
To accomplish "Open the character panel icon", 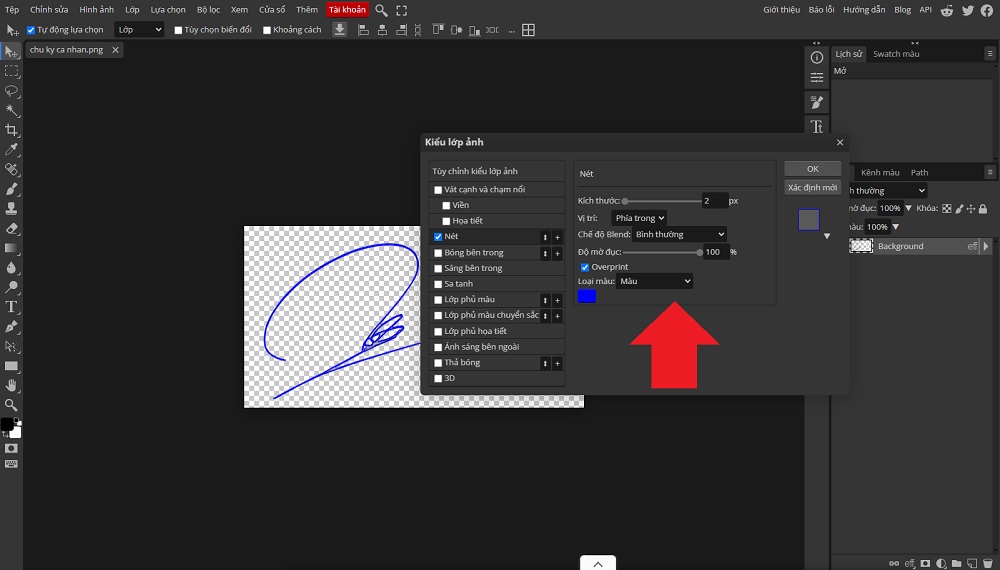I will click(x=816, y=126).
